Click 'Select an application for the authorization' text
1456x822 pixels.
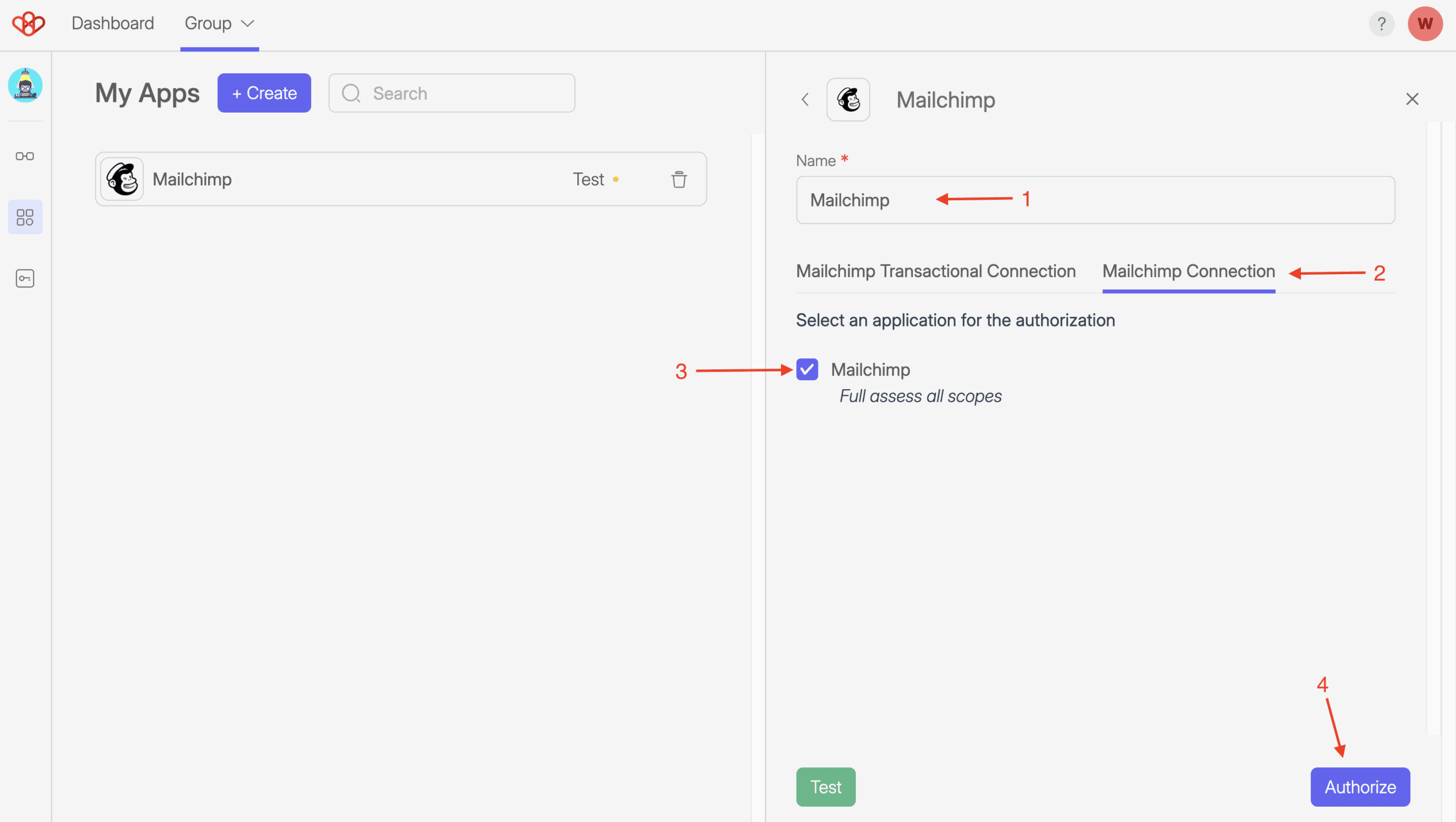tap(955, 320)
